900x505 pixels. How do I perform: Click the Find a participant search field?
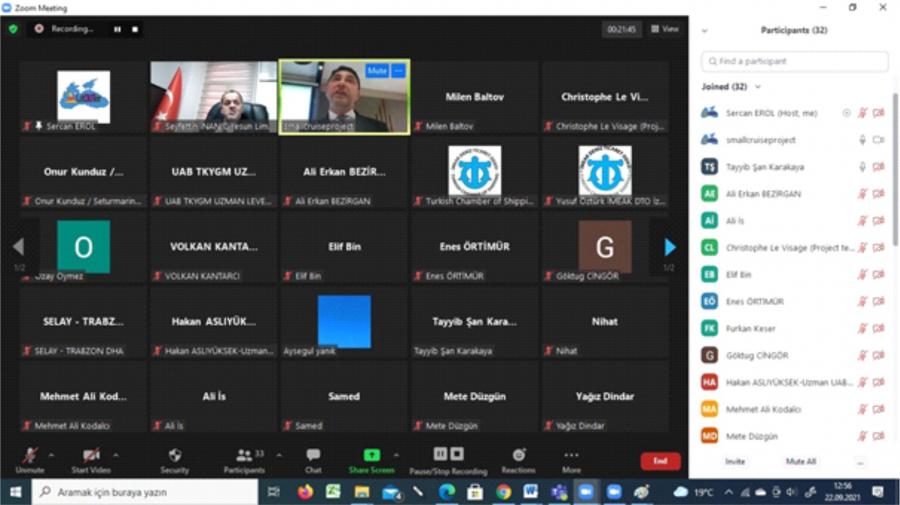(x=795, y=61)
